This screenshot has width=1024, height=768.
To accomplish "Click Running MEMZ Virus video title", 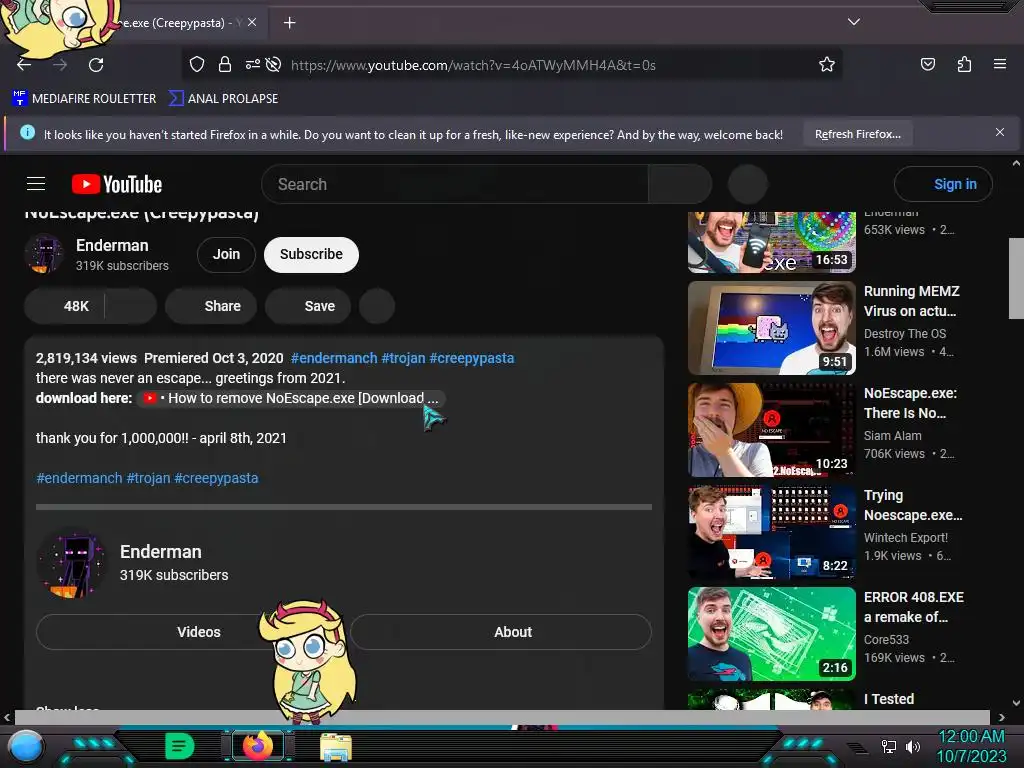I will click(912, 301).
